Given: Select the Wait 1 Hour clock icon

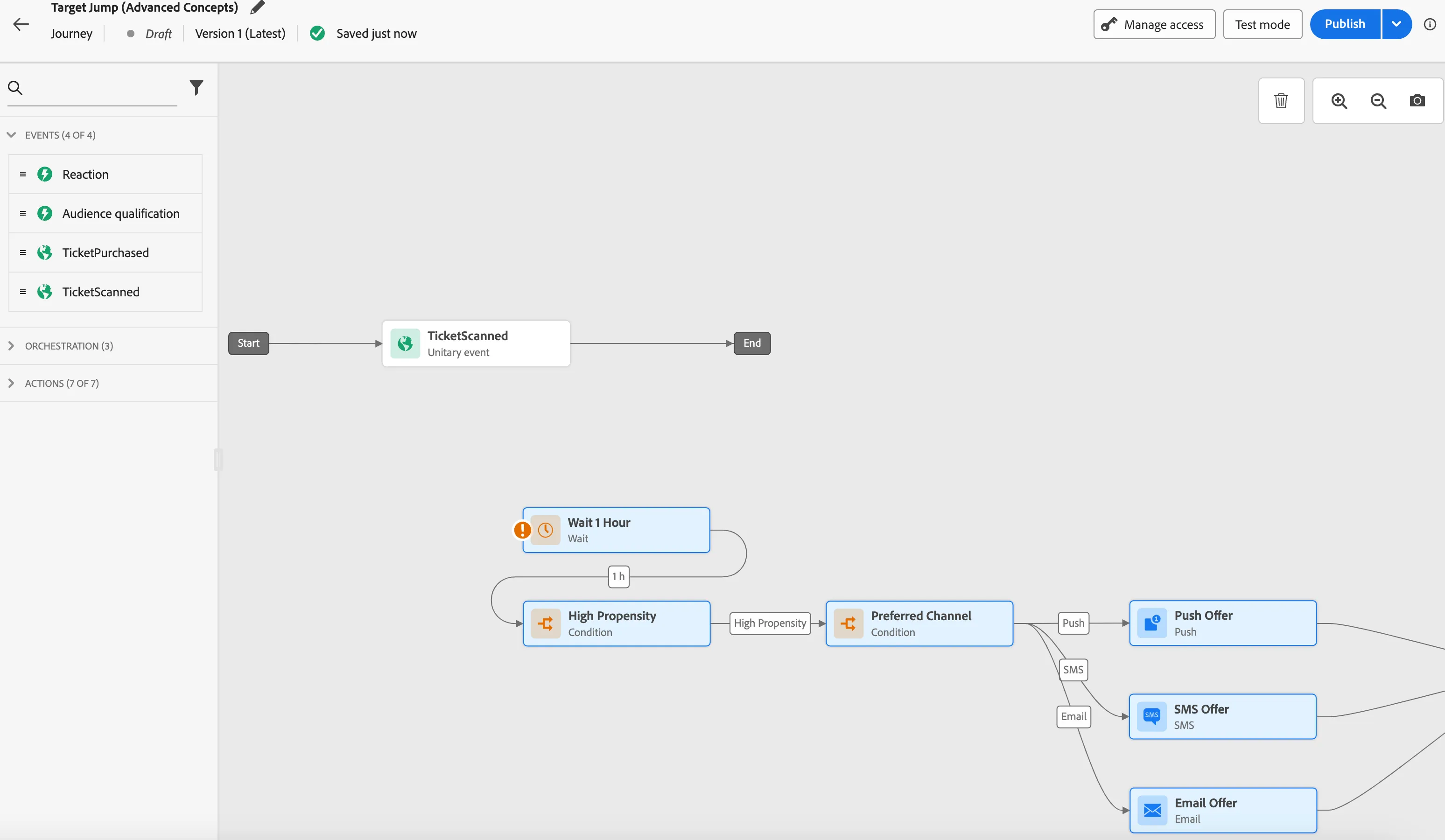Looking at the screenshot, I should (545, 530).
